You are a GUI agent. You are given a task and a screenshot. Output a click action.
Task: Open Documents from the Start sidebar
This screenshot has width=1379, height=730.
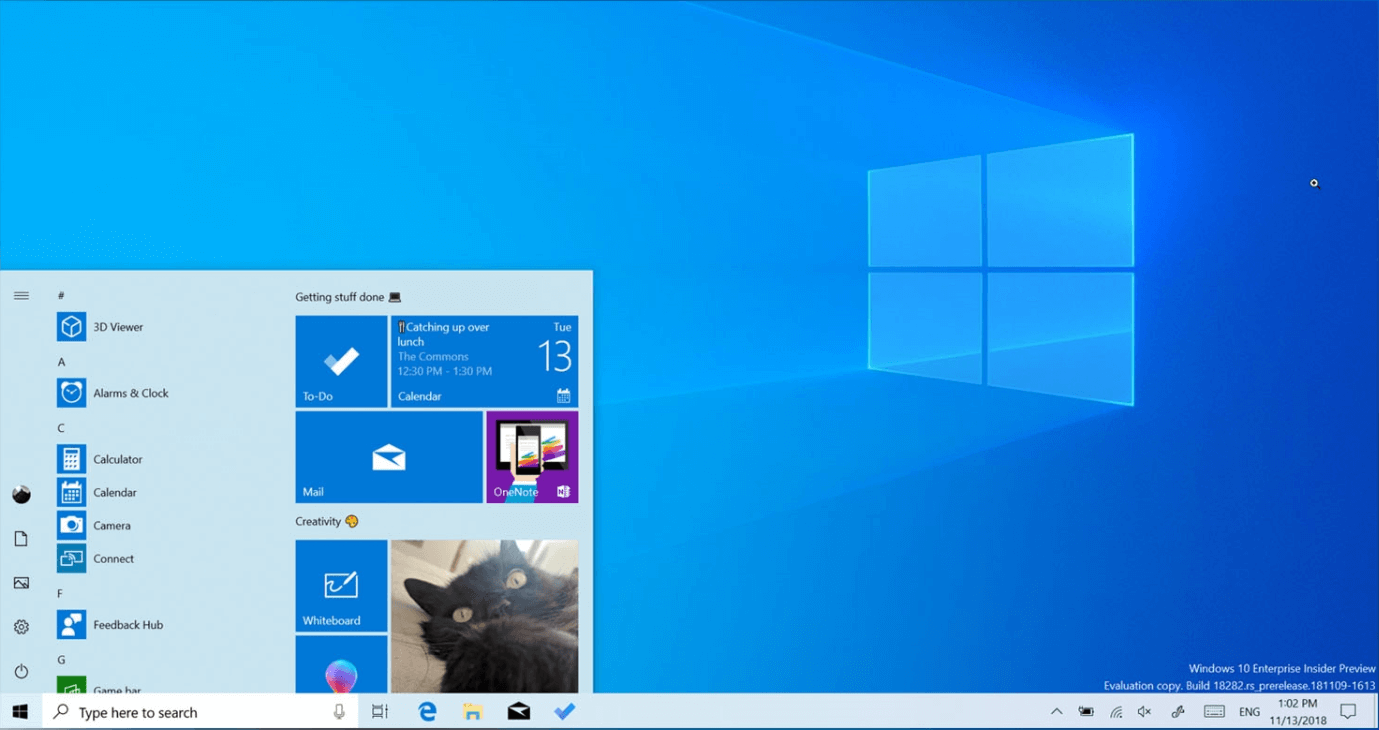click(21, 539)
